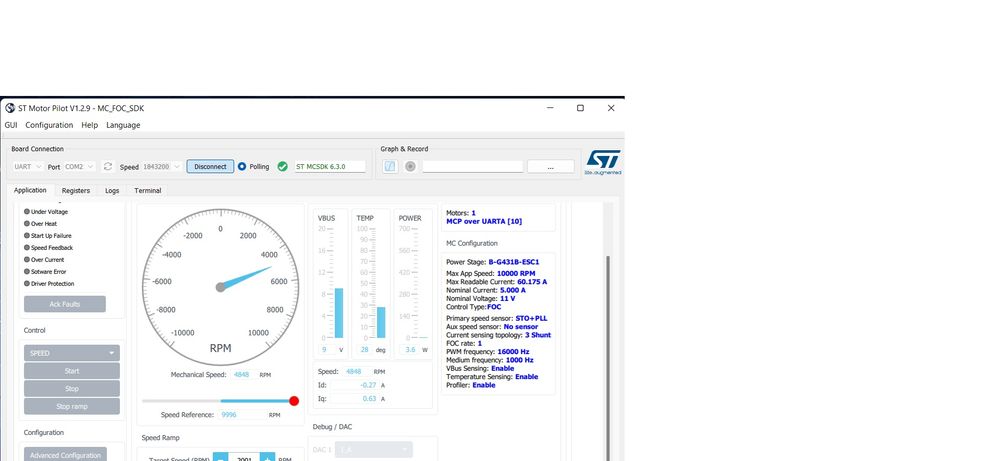Click the Ack Faults button
This screenshot has height=461, width=998.
[65, 304]
